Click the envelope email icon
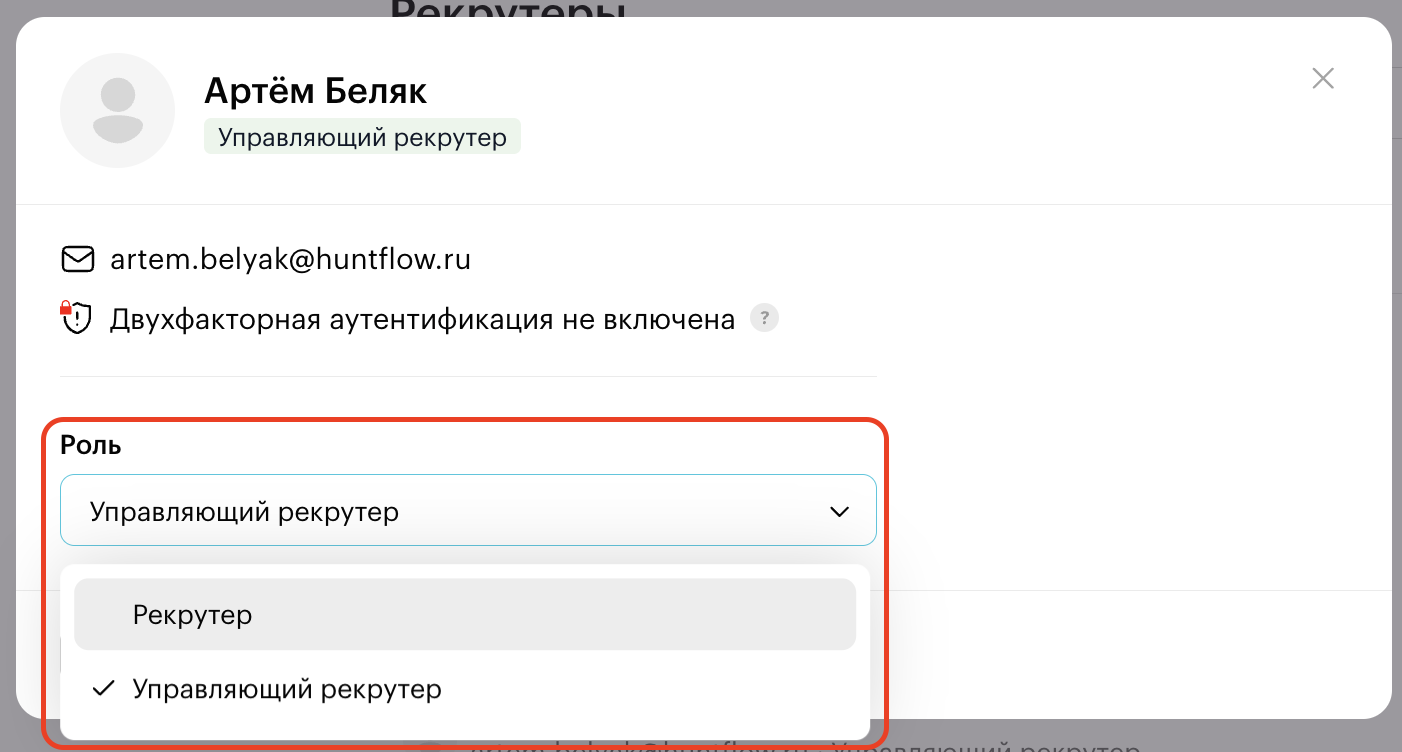The height and width of the screenshot is (752, 1402). (77, 260)
